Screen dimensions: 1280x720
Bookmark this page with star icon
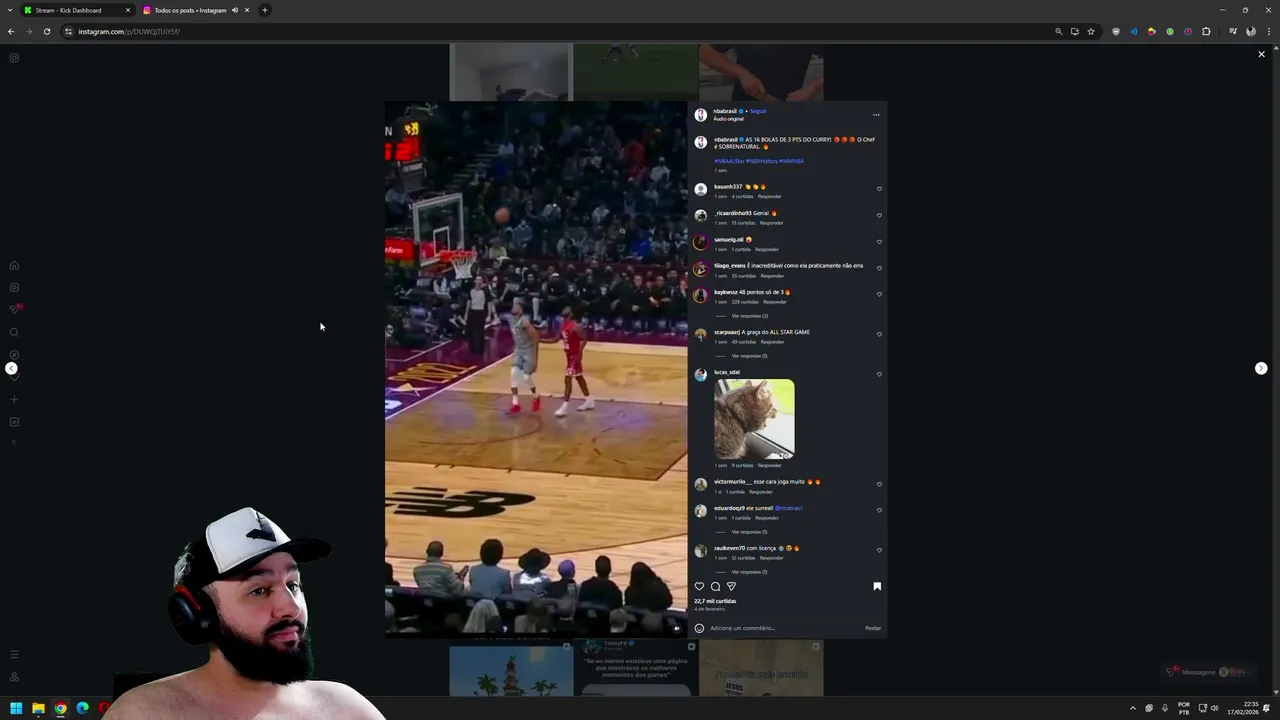pyautogui.click(x=1091, y=31)
